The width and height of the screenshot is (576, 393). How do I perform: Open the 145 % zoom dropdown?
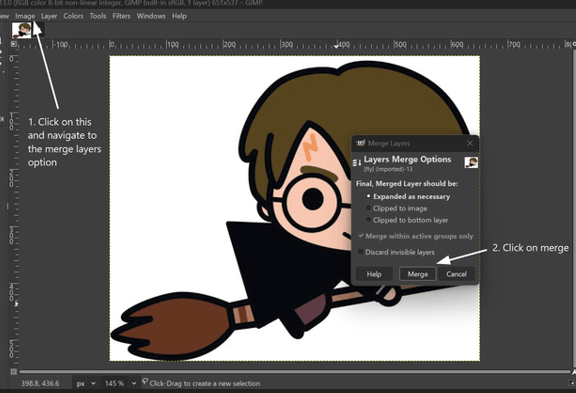point(119,383)
